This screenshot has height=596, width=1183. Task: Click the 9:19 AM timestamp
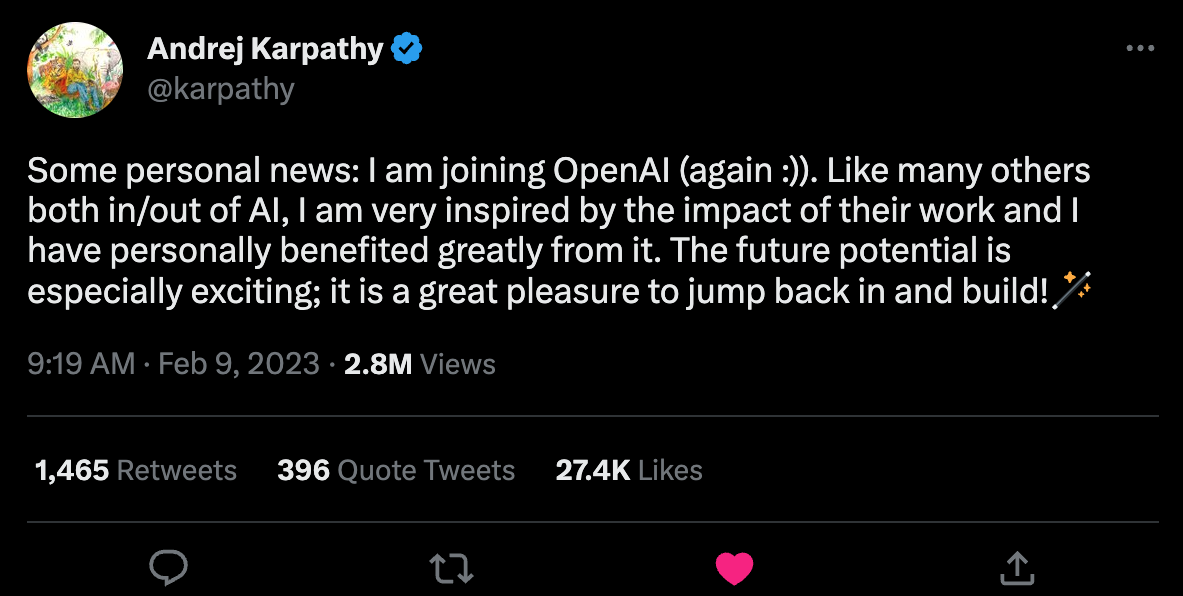pos(81,364)
